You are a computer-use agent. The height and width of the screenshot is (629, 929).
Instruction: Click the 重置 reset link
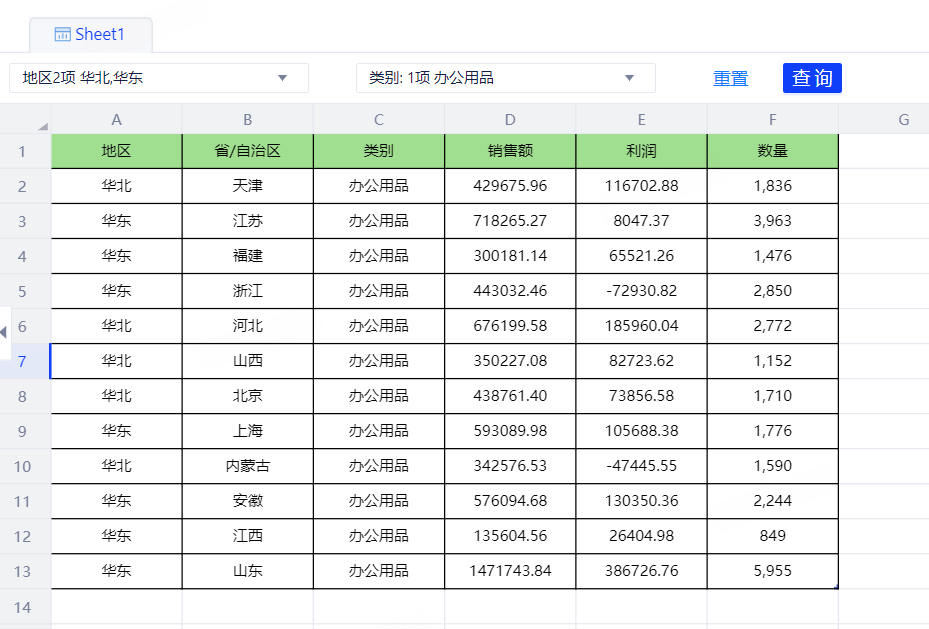click(730, 78)
